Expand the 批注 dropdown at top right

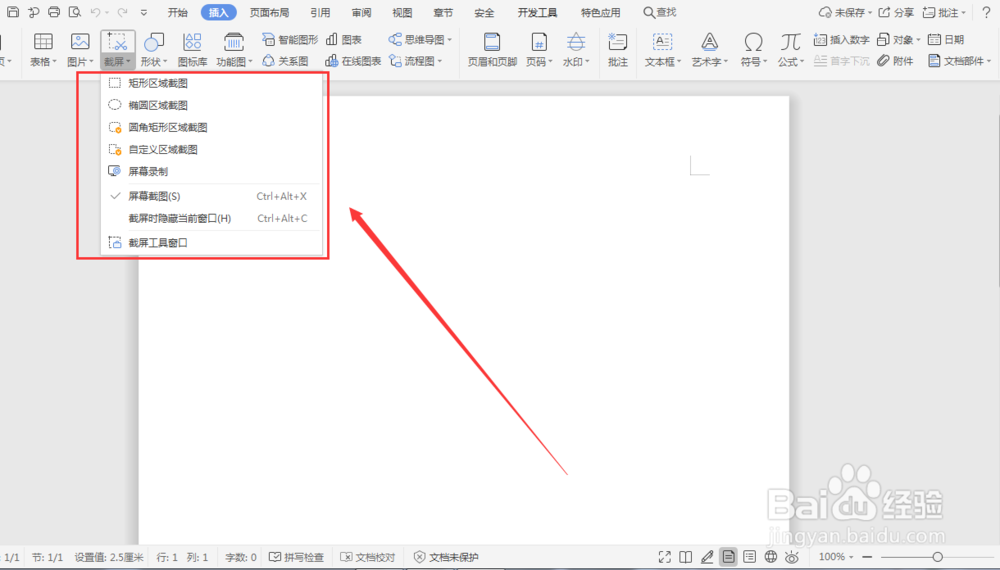[x=963, y=13]
